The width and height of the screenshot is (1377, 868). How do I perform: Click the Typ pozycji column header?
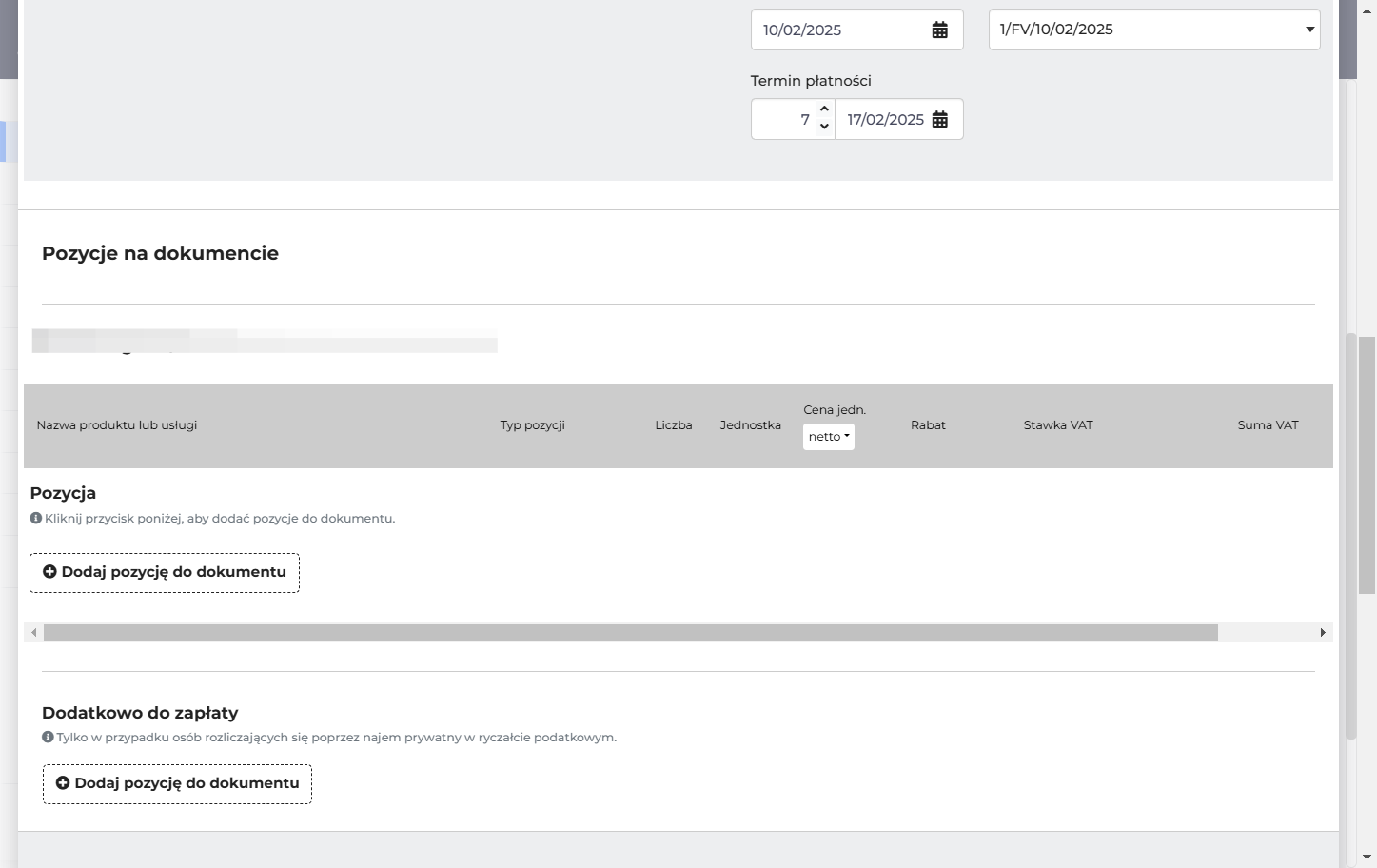point(533,425)
